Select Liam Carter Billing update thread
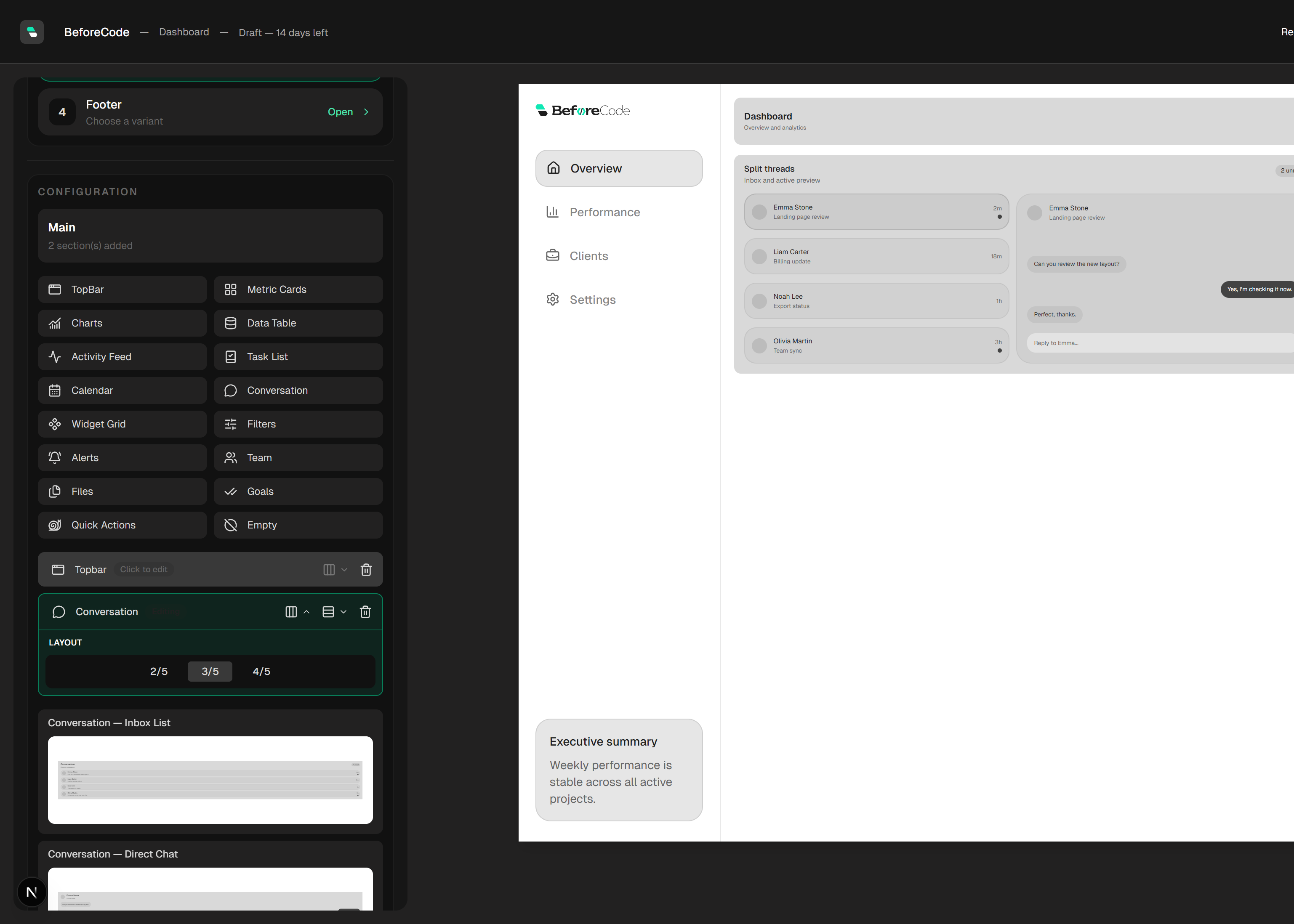1294x924 pixels. click(876, 256)
